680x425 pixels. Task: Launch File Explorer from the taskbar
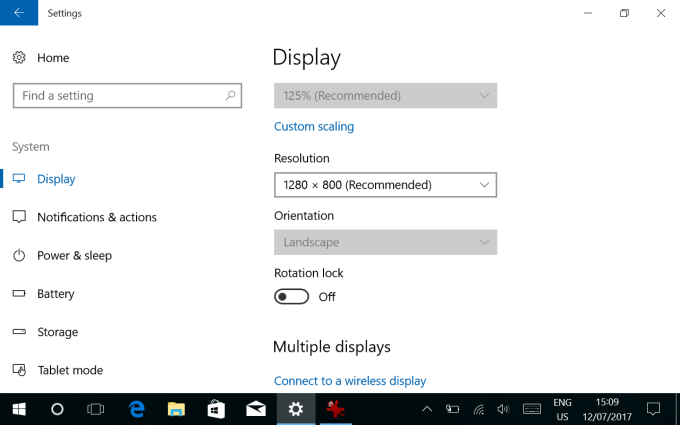[176, 409]
